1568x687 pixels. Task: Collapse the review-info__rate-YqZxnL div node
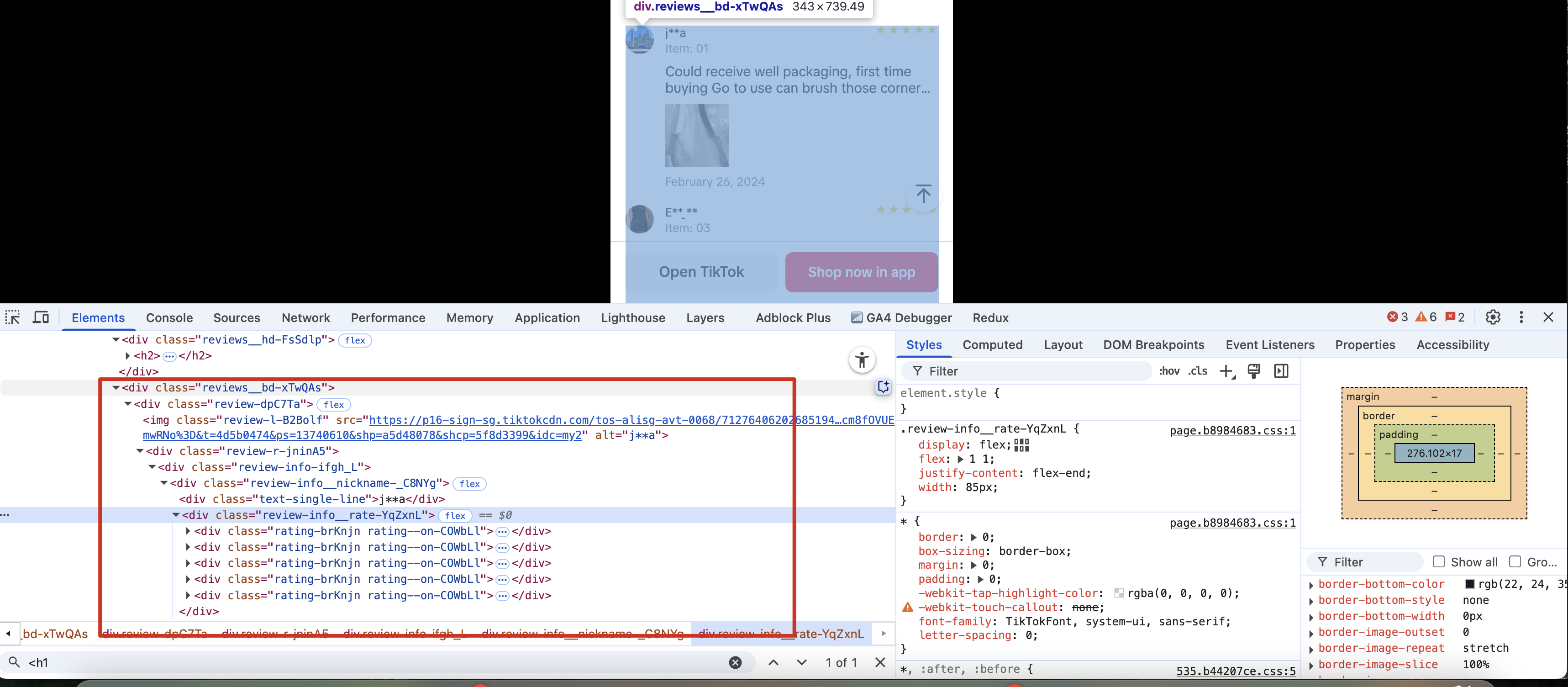coord(176,515)
